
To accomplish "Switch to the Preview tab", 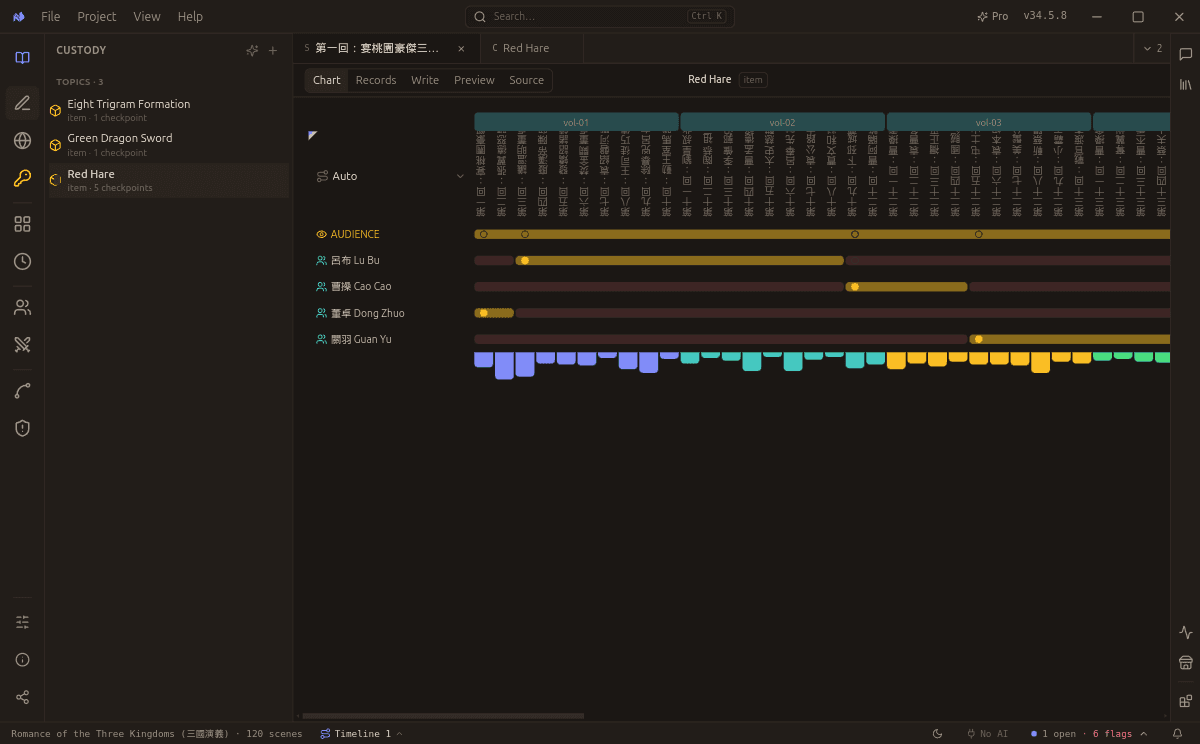I will point(474,80).
